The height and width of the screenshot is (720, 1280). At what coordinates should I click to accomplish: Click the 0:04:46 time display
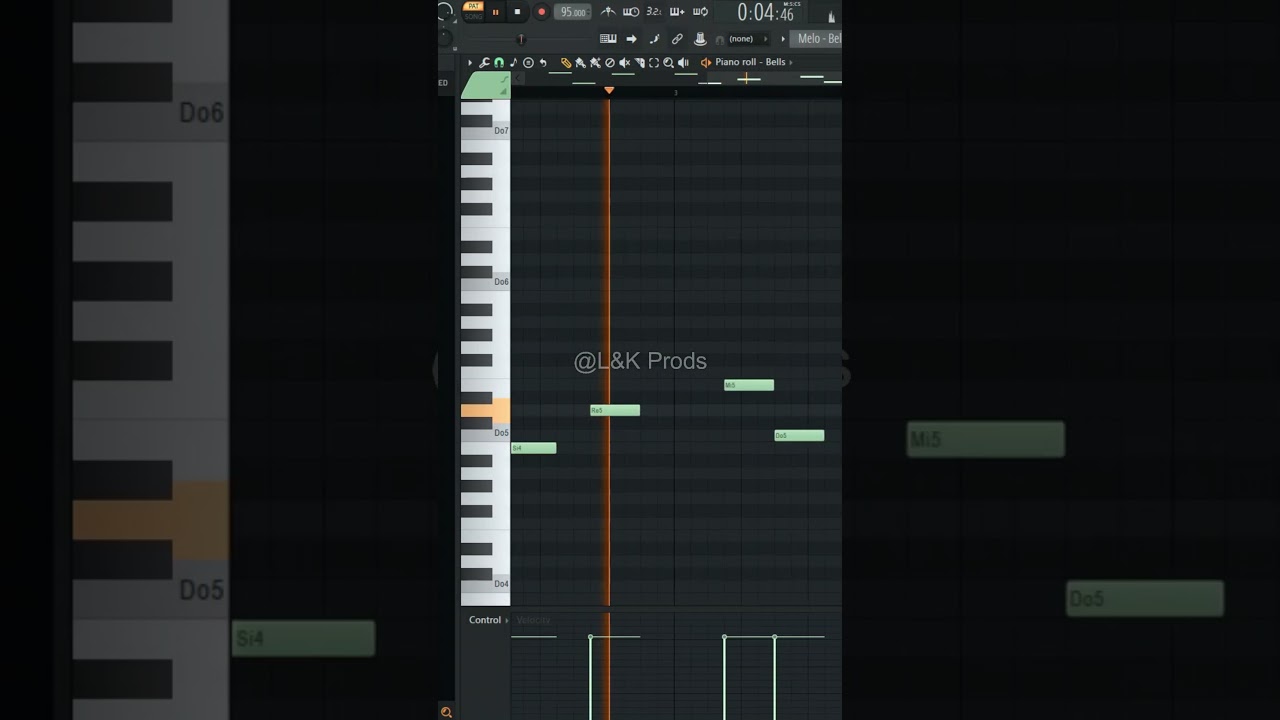(766, 13)
